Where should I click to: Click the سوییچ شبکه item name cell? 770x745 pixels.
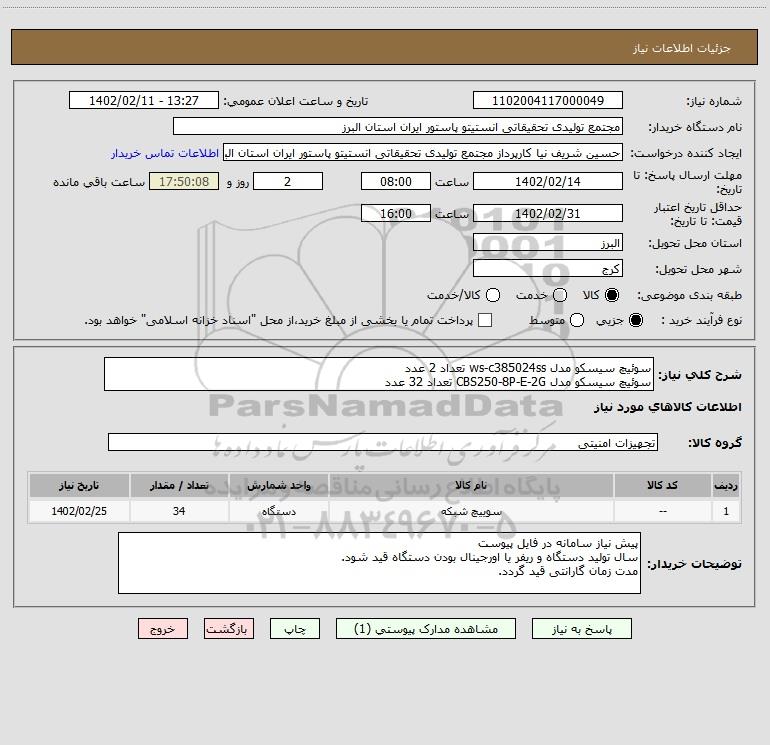point(471,511)
